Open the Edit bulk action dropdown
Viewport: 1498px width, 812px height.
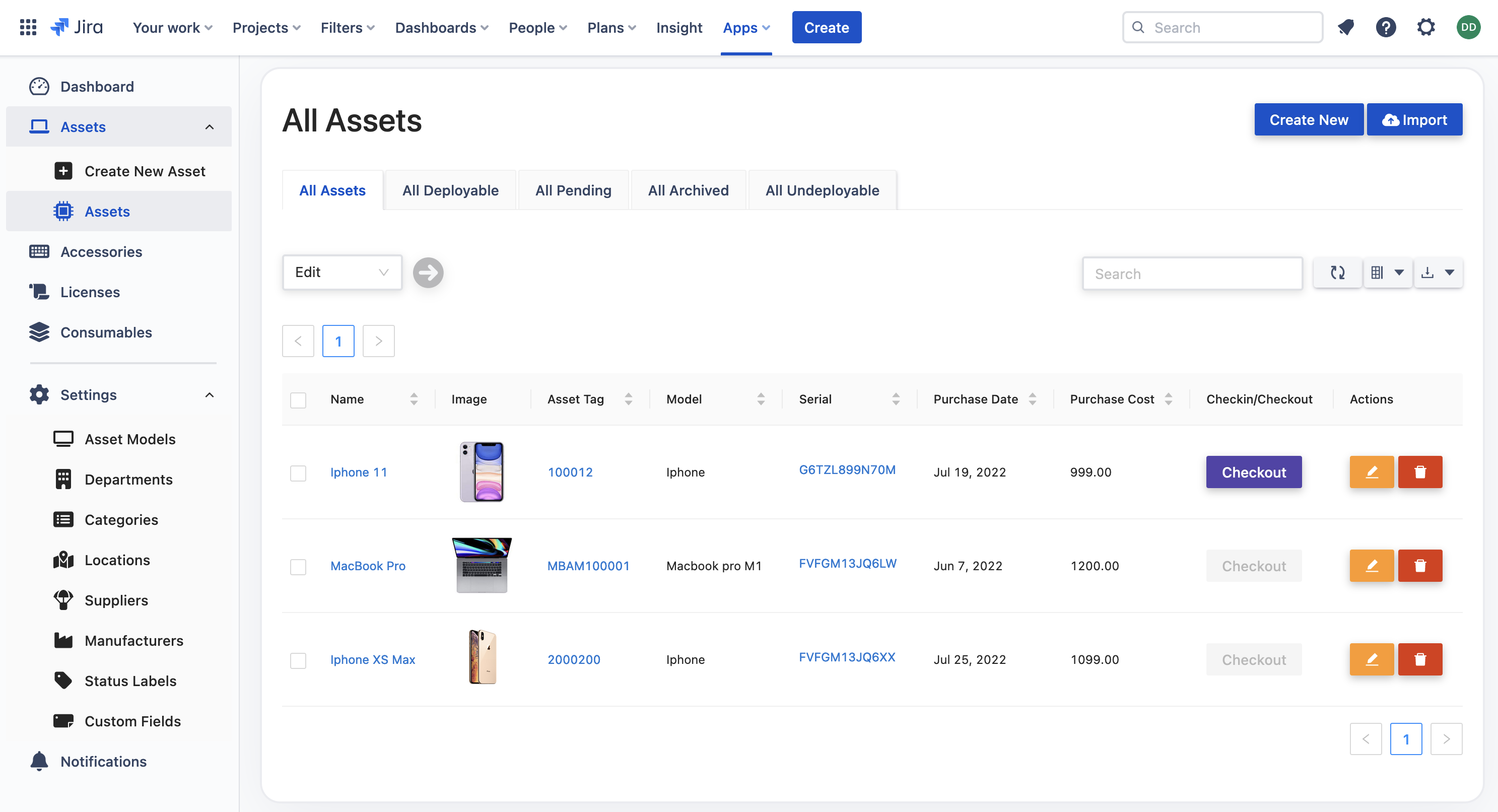coord(342,272)
